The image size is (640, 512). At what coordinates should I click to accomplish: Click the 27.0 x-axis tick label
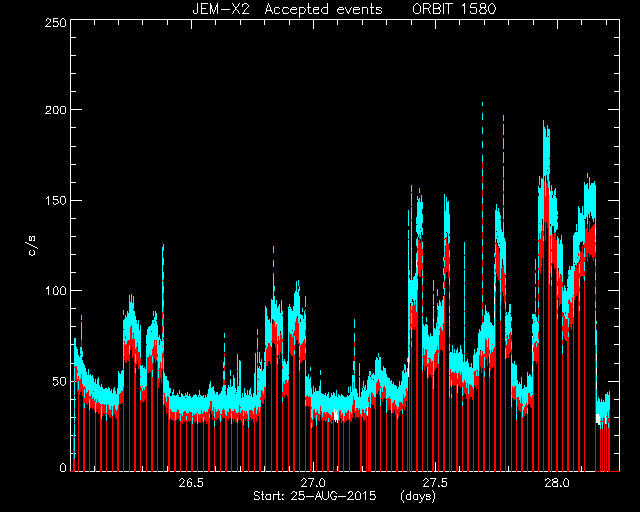(x=313, y=483)
